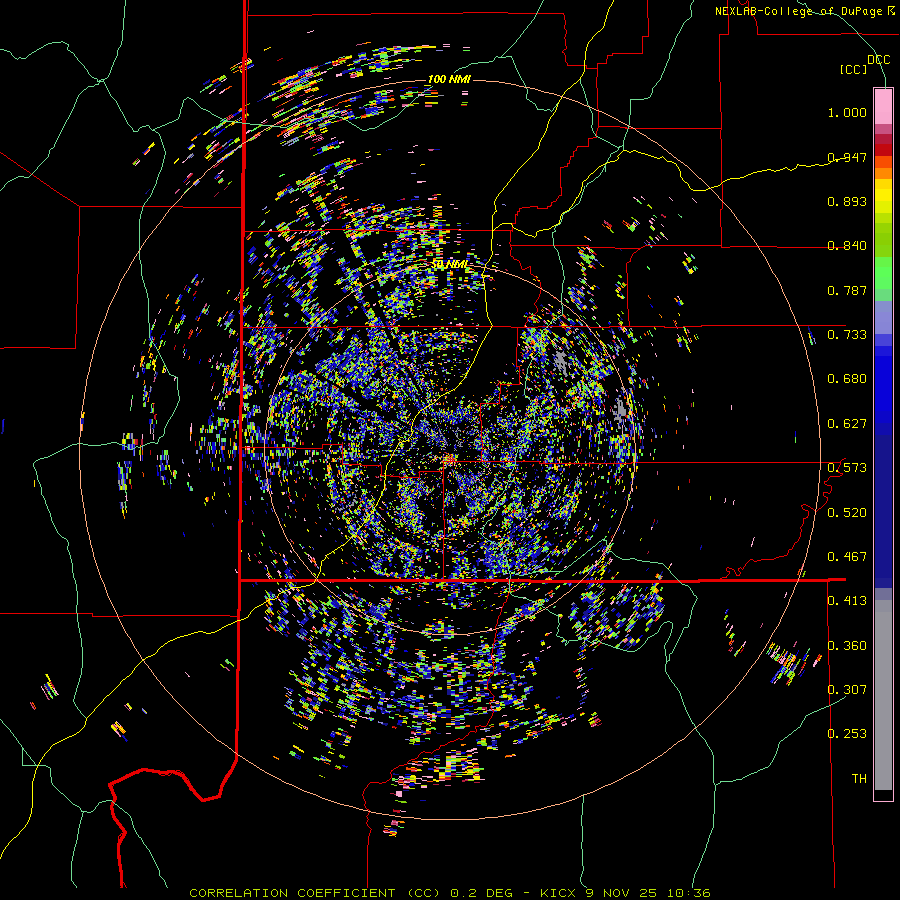Viewport: 900px width, 900px height.
Task: Click the 10:36 timestamp in caption
Action: tap(689, 893)
